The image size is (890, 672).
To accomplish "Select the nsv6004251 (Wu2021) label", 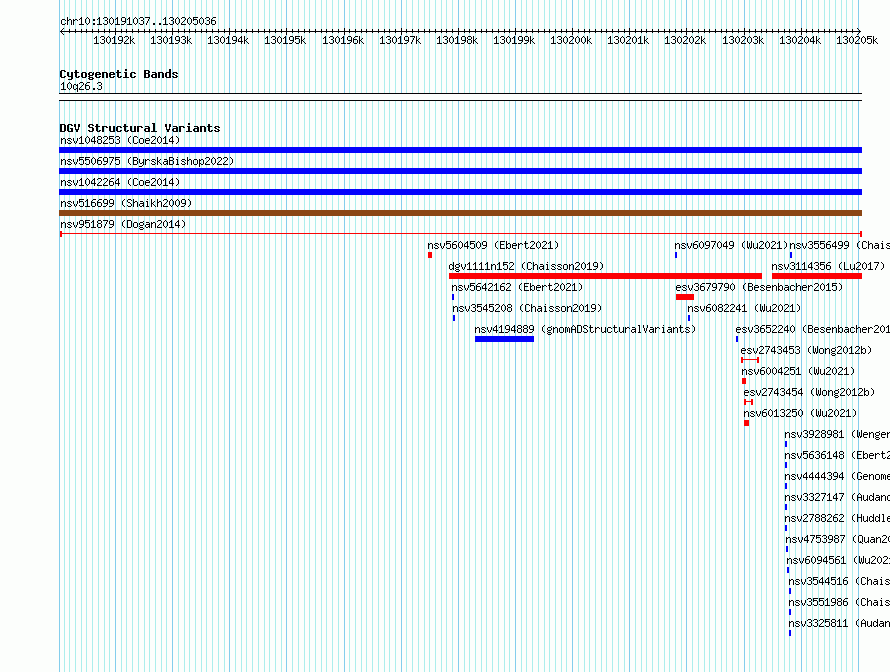I will (798, 371).
